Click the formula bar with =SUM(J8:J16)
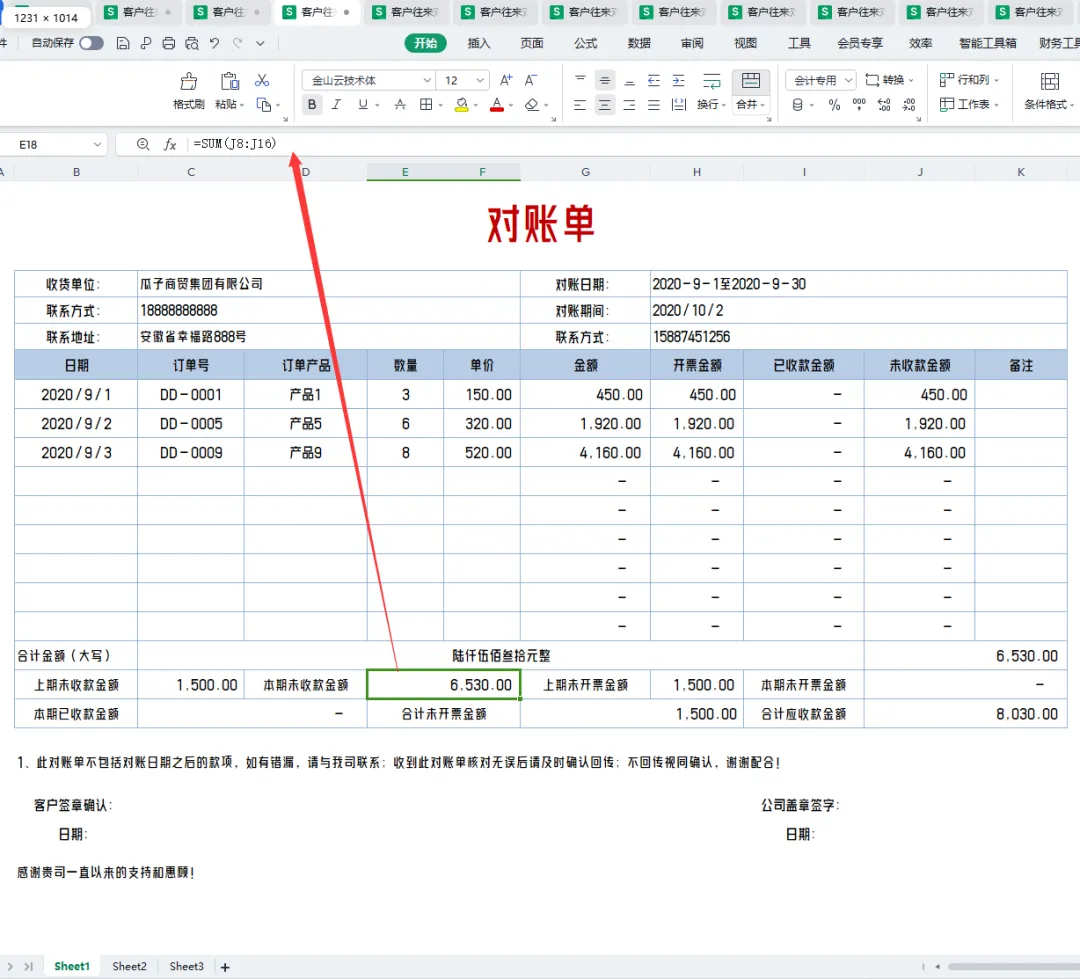Screen dimensions: 1080x979 tap(634, 144)
